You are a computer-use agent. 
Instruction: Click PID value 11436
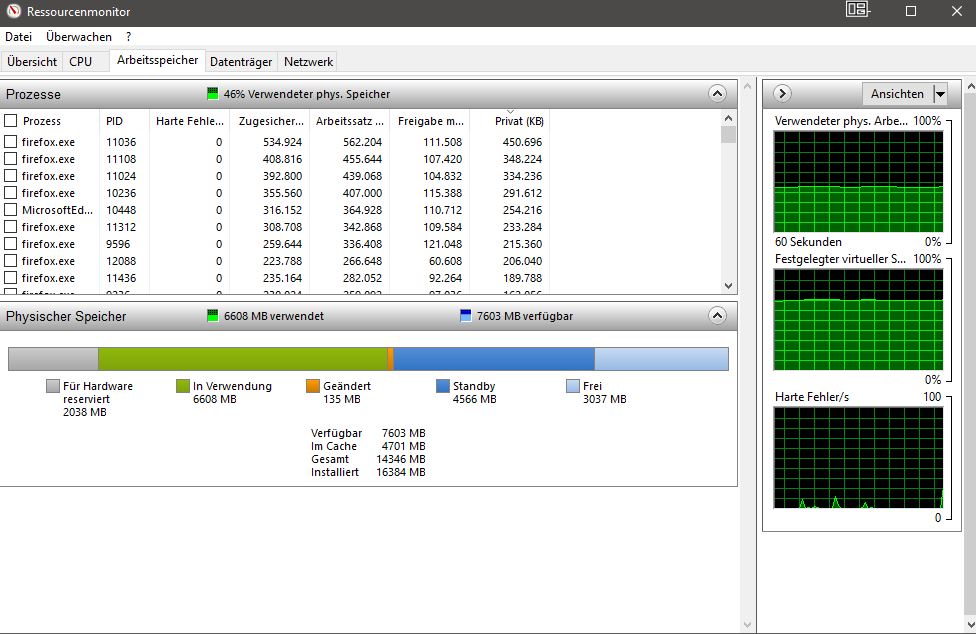pos(121,278)
